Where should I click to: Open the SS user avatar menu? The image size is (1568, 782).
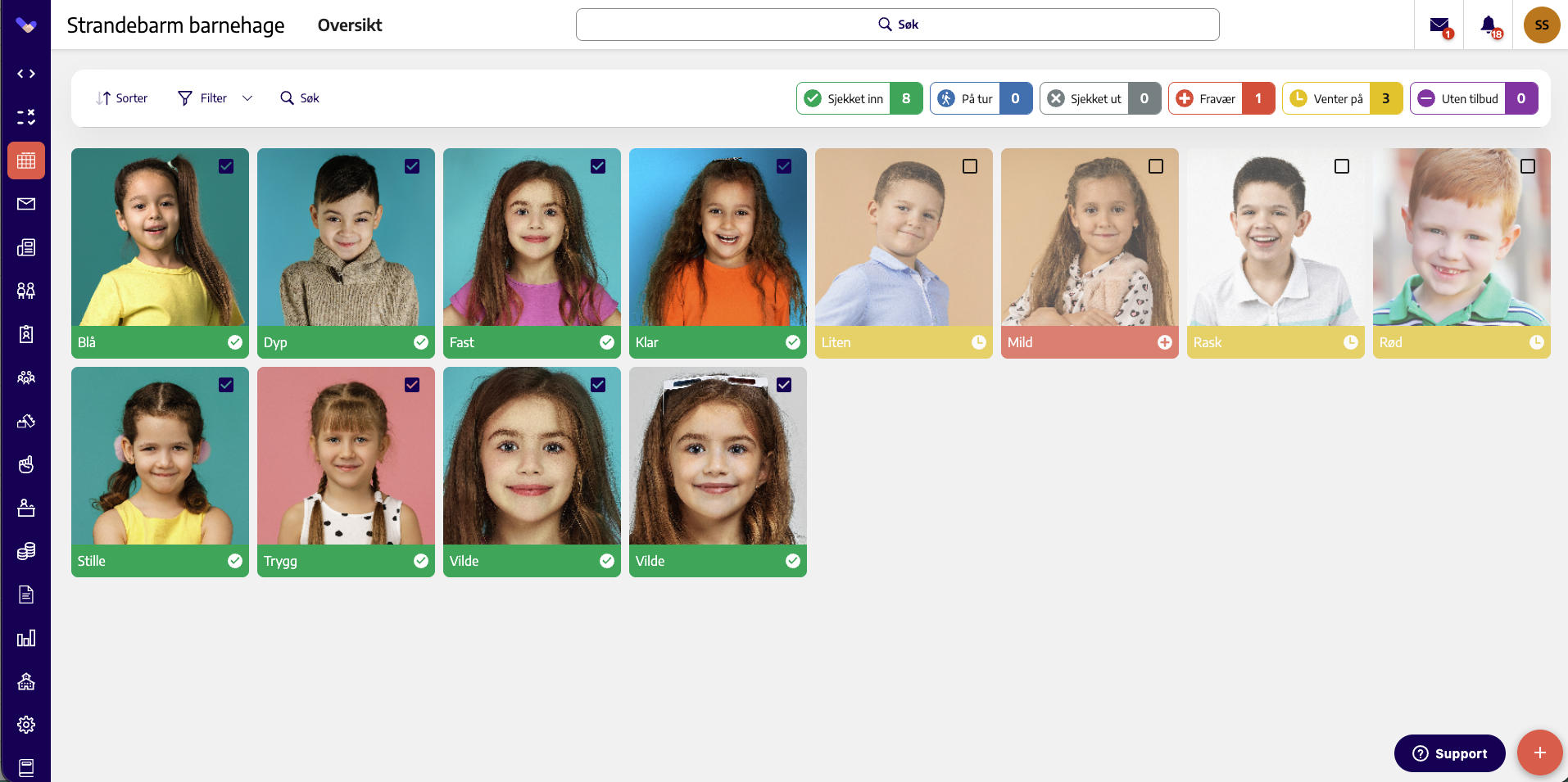click(1542, 25)
